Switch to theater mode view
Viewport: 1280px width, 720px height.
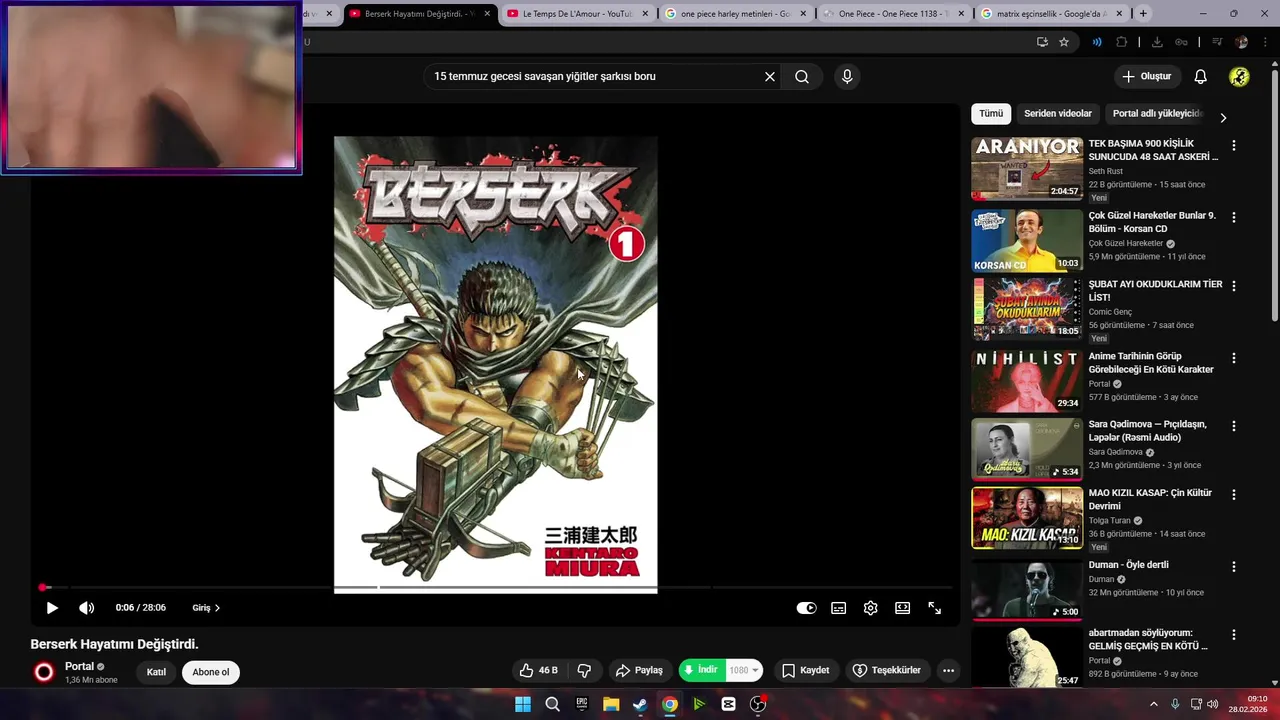pyautogui.click(x=903, y=608)
